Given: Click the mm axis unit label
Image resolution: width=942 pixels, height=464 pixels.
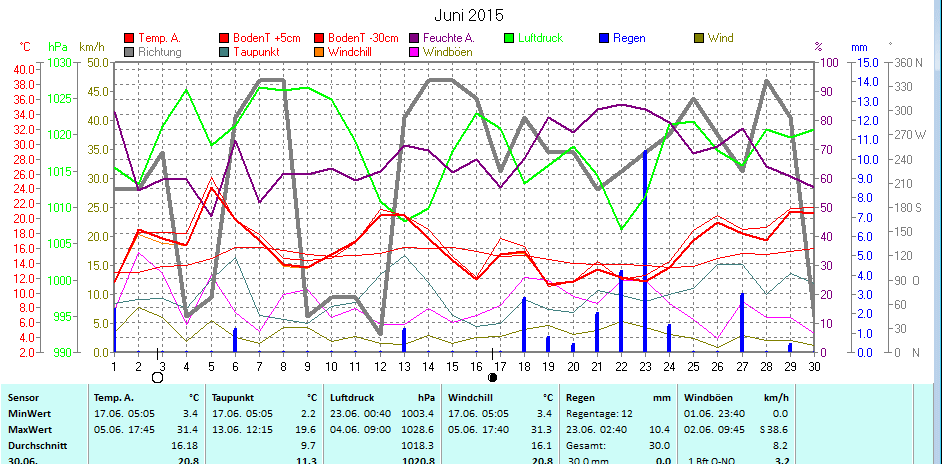Looking at the screenshot, I should [x=859, y=46].
